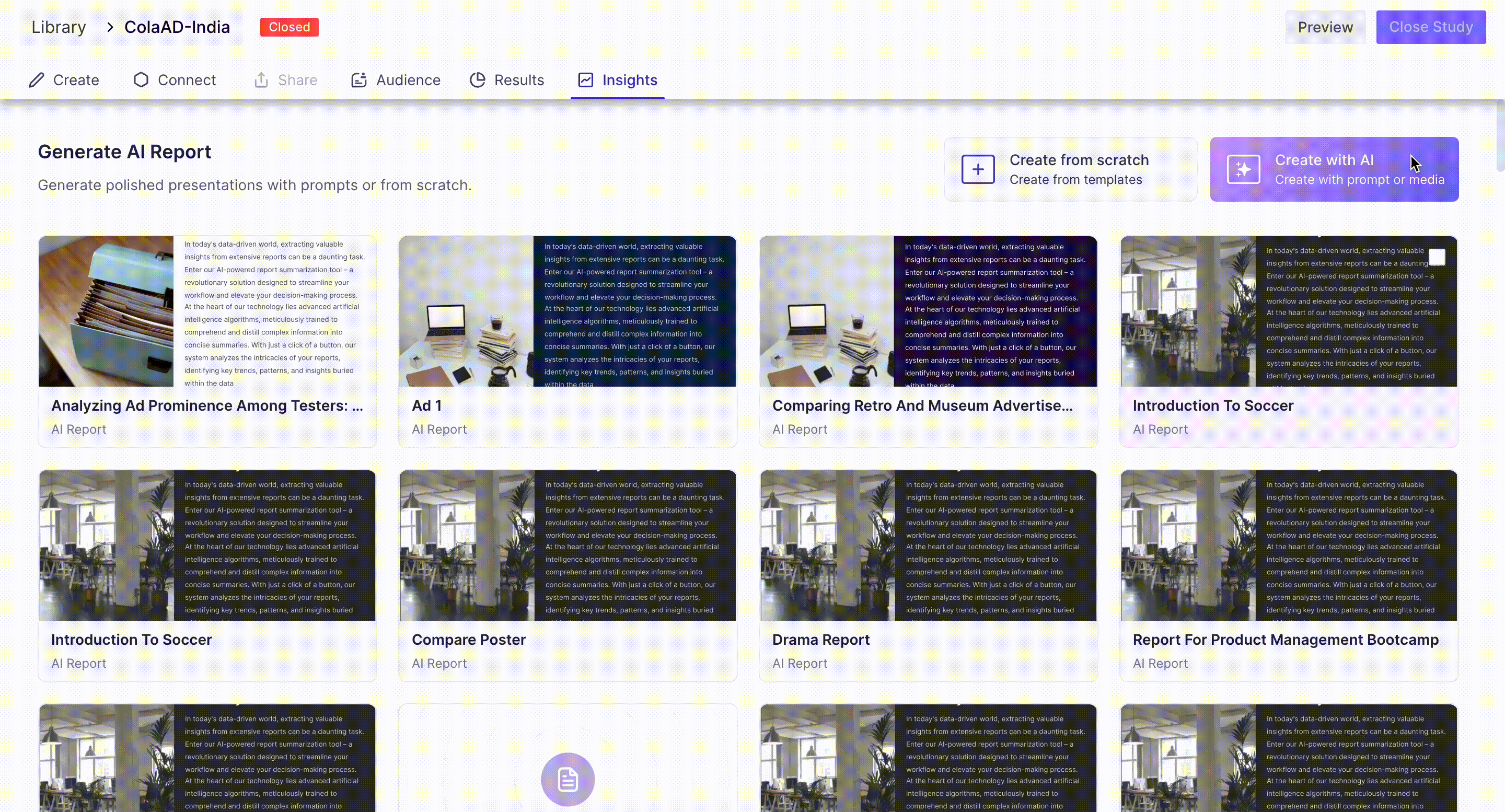Screen dimensions: 1505x812
Task: Open Analyzing Ad Prominence Among Testers report thumbnail
Action: 207,311
